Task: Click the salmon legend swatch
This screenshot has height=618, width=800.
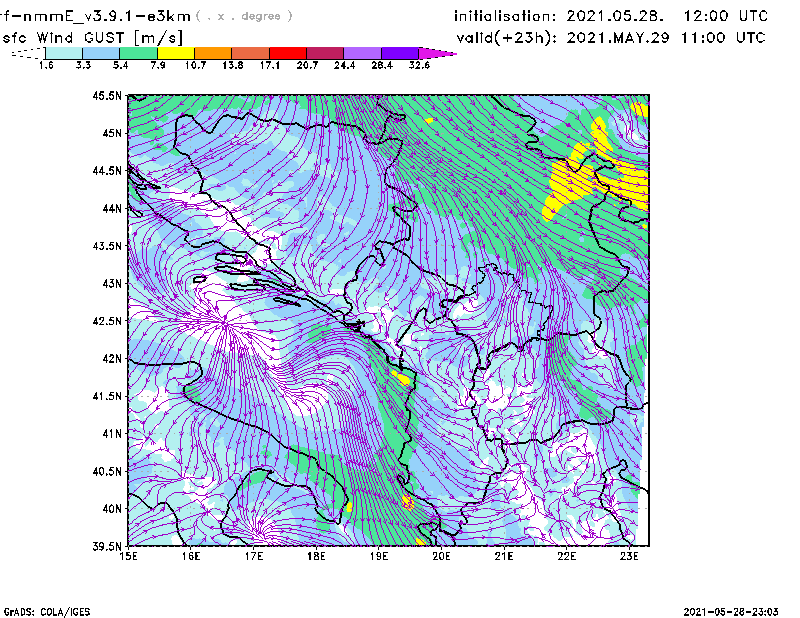Action: (251, 53)
